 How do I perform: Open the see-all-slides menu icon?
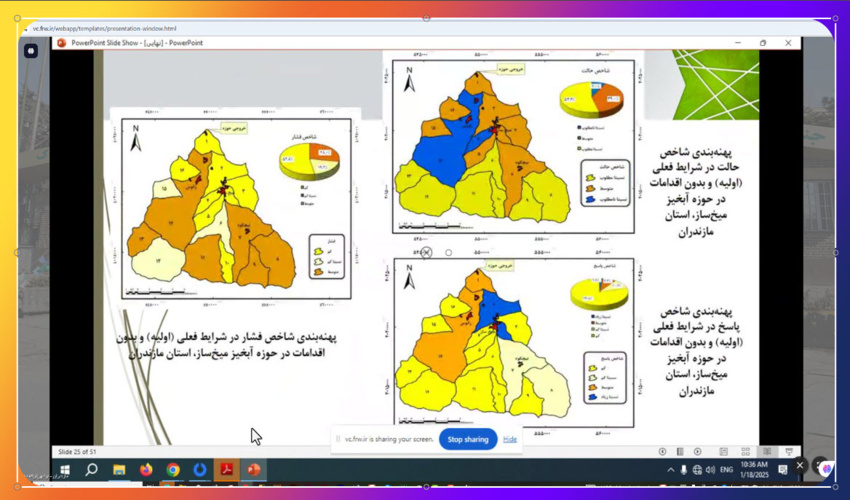tap(680, 451)
